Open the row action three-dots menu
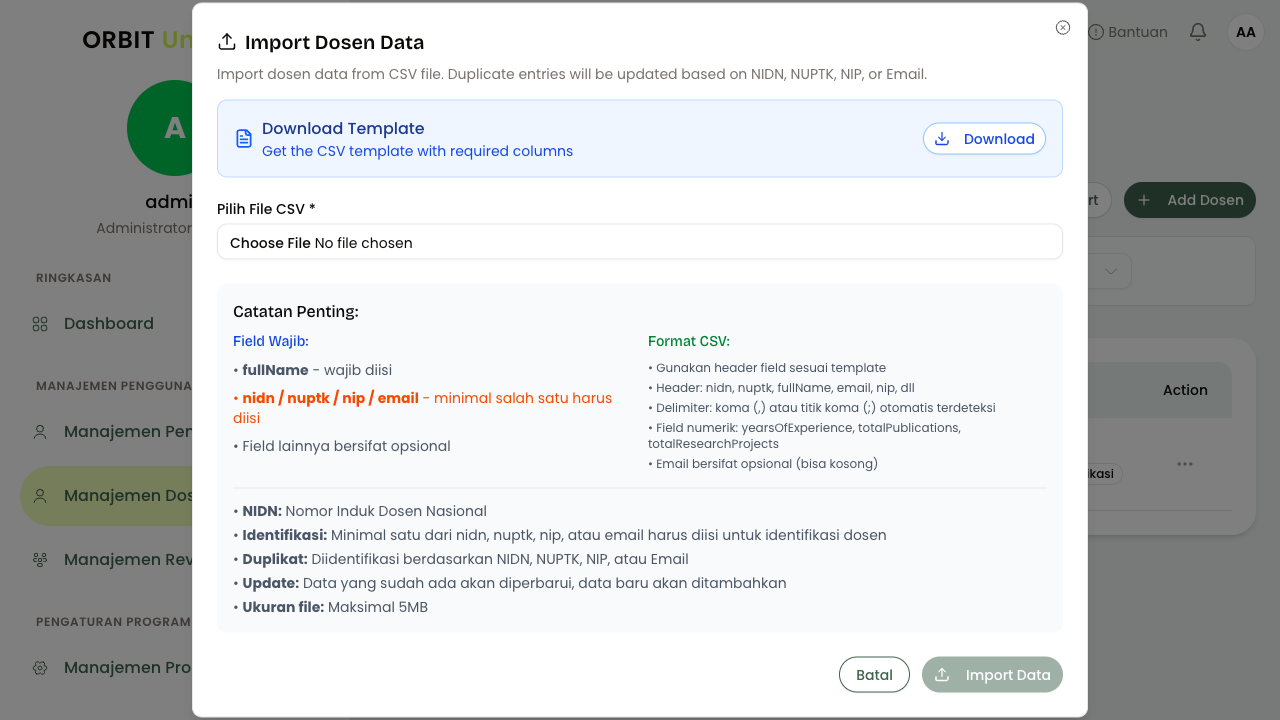The image size is (1280, 720). coord(1185,464)
